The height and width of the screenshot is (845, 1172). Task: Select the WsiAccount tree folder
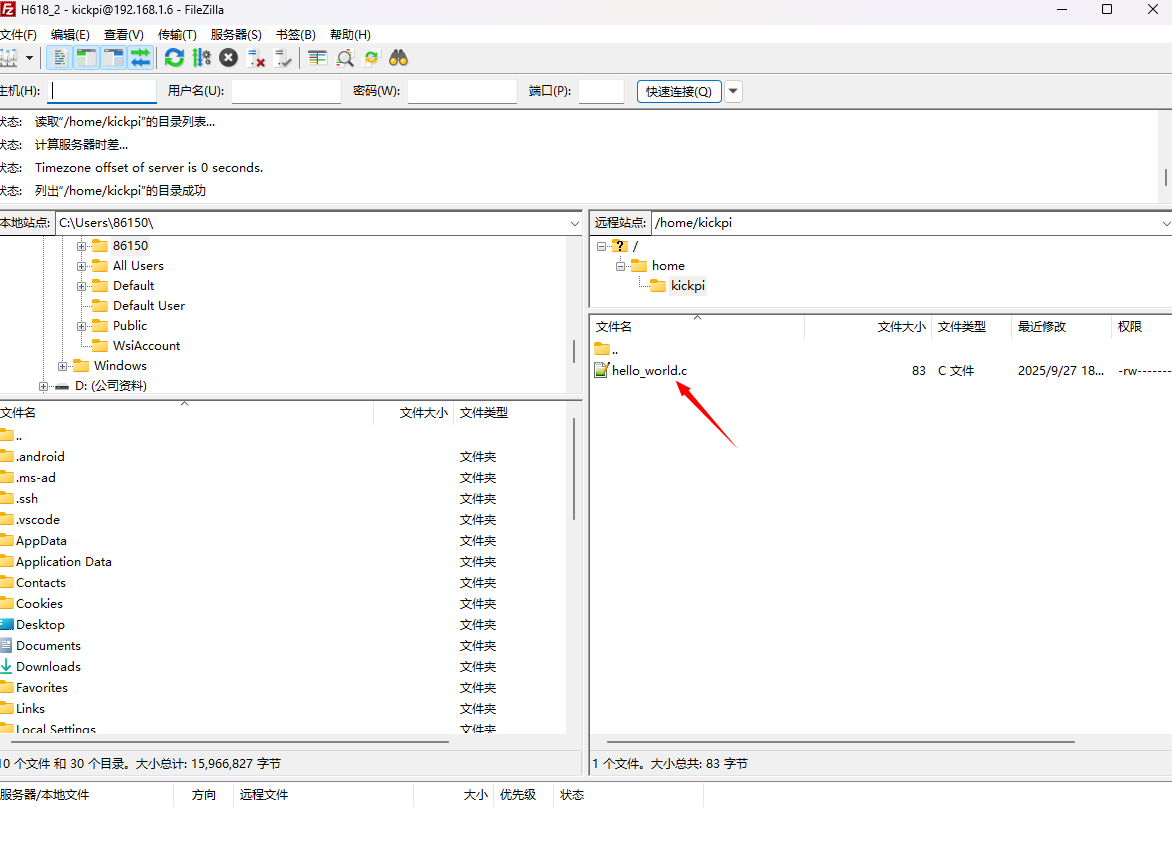[x=146, y=346]
